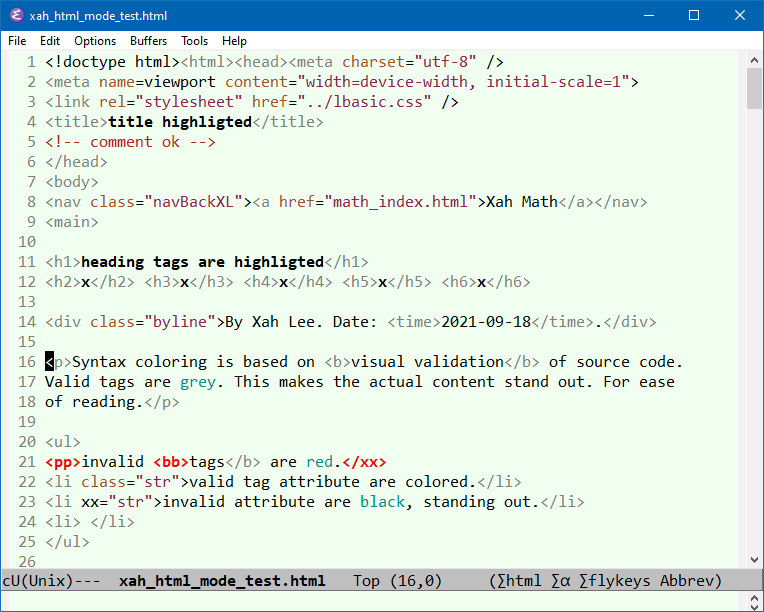
Task: Click the '<main>' tag on line 9
Action: pos(72,222)
